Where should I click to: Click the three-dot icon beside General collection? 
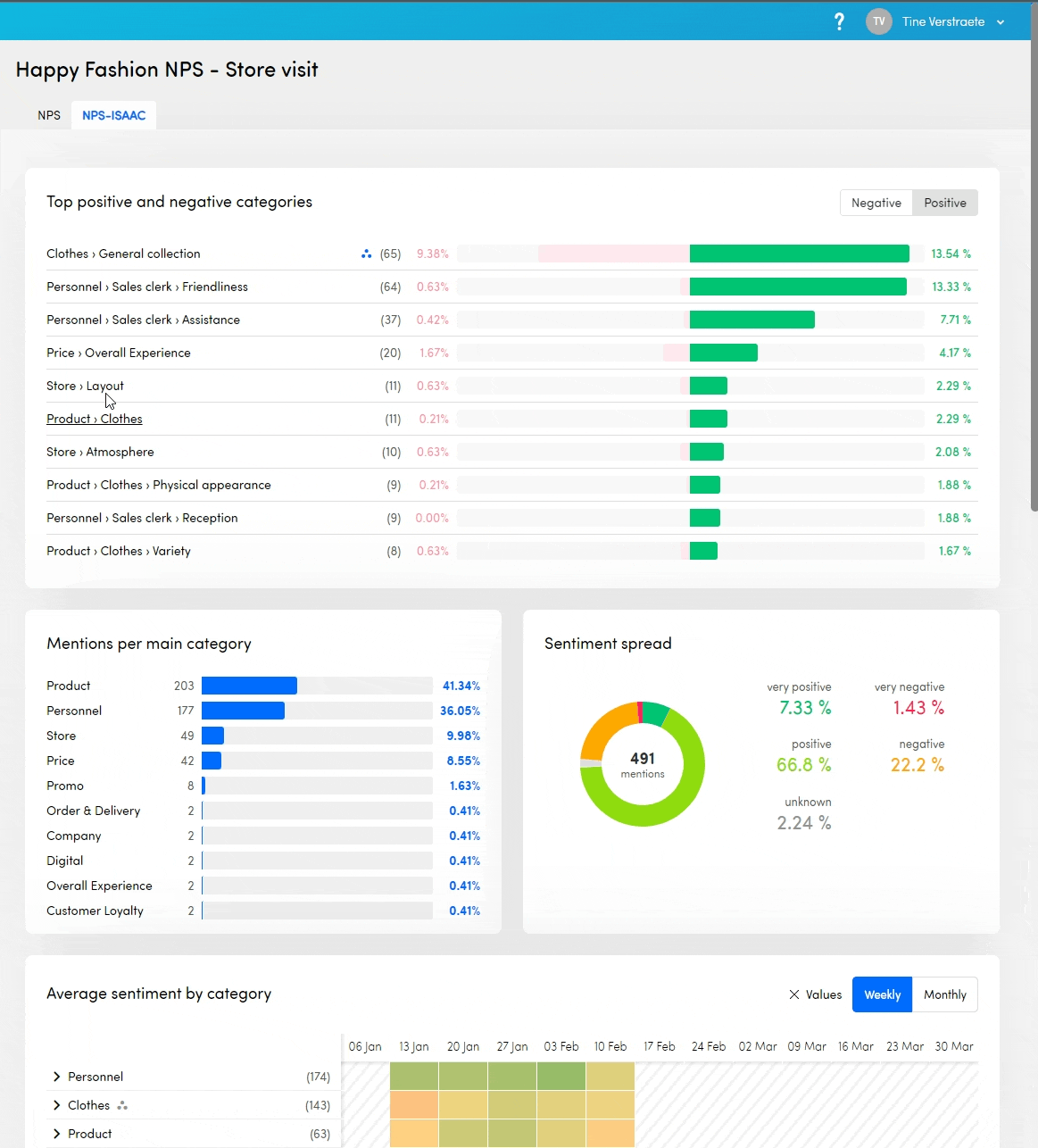366,254
